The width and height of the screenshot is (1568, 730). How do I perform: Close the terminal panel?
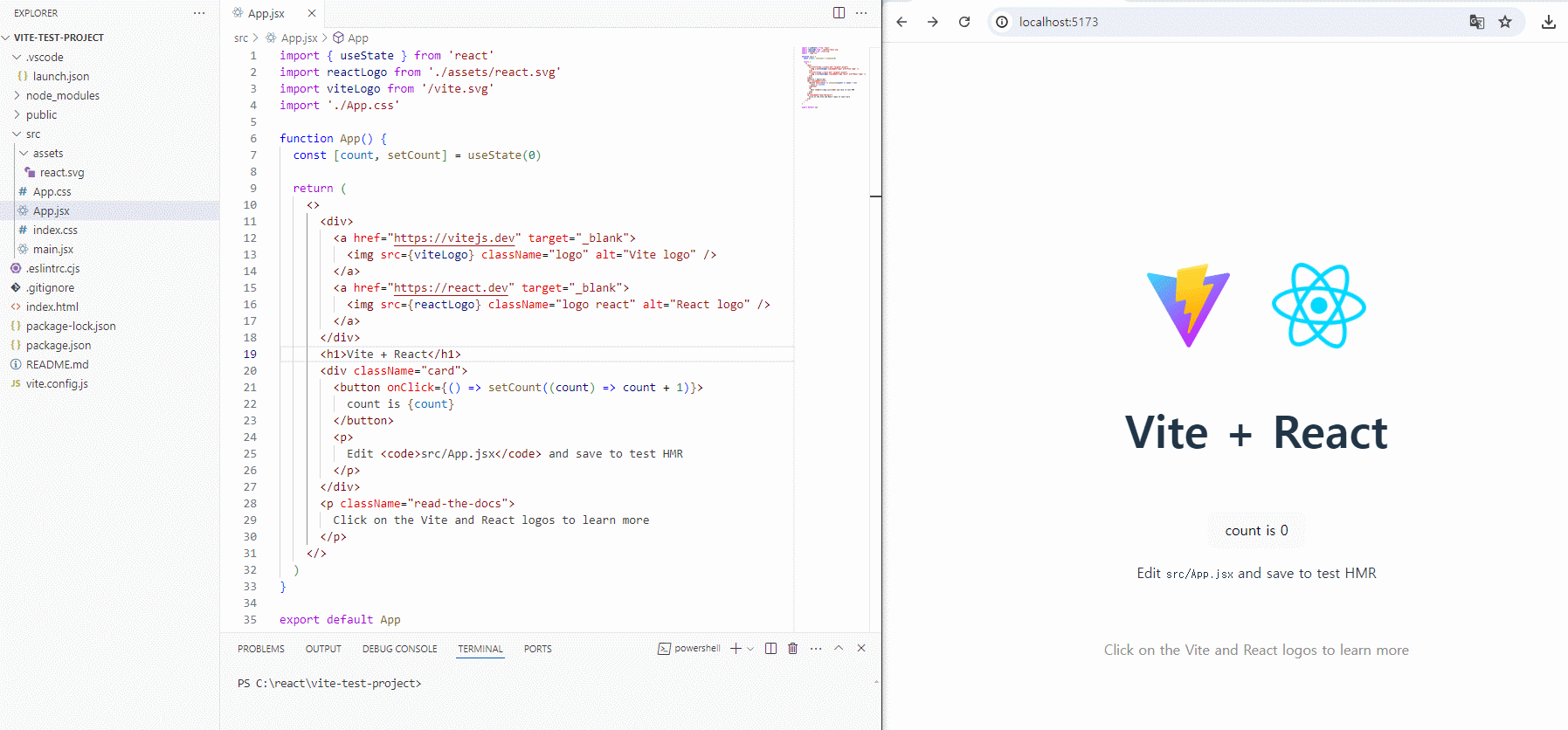pyautogui.click(x=861, y=648)
